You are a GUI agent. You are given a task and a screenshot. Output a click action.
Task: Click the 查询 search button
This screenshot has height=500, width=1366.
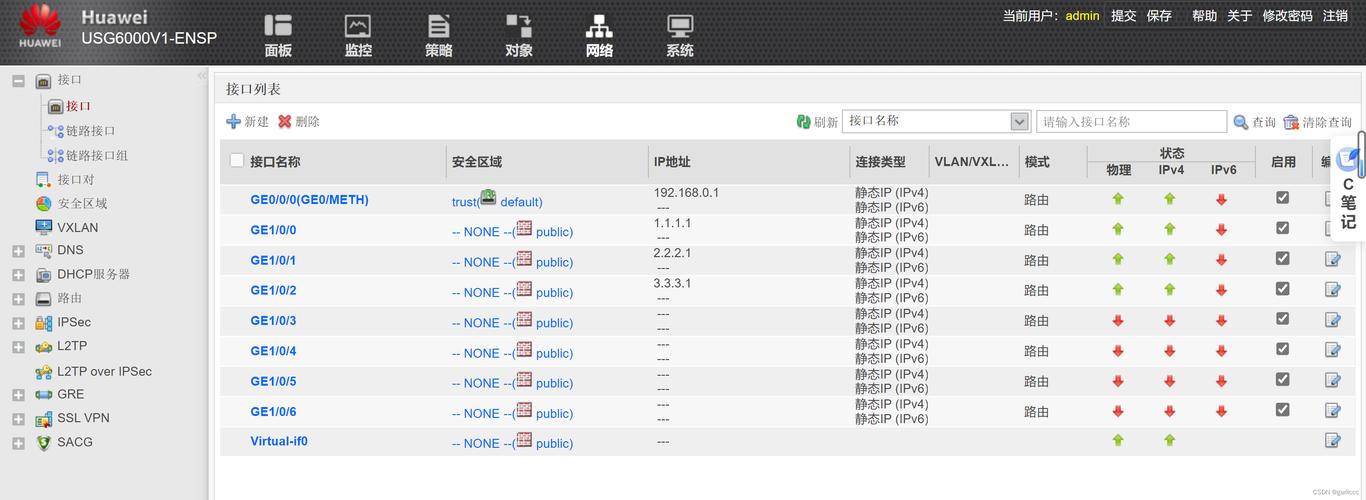[1254, 122]
